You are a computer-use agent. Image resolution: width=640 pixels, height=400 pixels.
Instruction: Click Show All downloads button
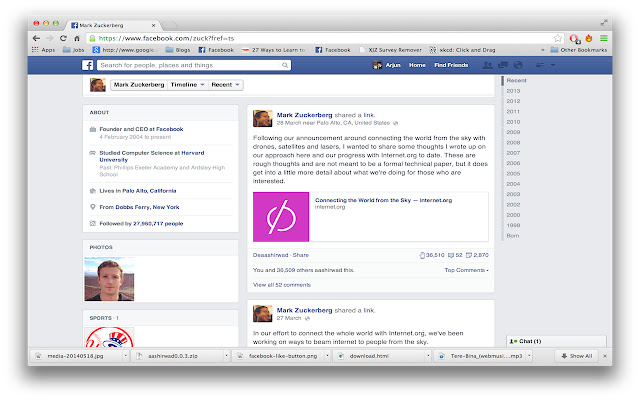576,356
